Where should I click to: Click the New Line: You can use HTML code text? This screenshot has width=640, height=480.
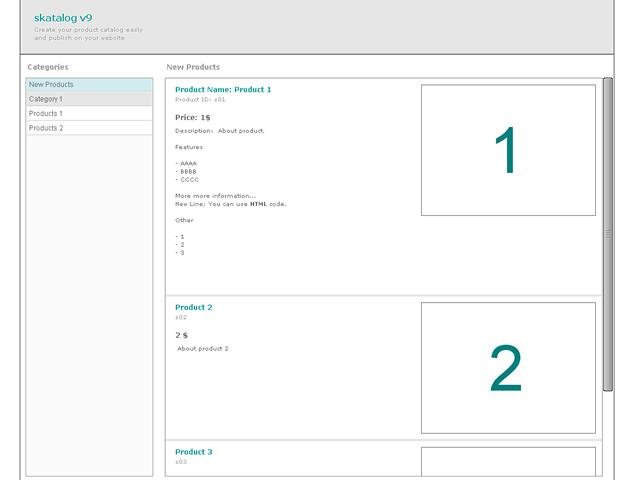[x=231, y=204]
